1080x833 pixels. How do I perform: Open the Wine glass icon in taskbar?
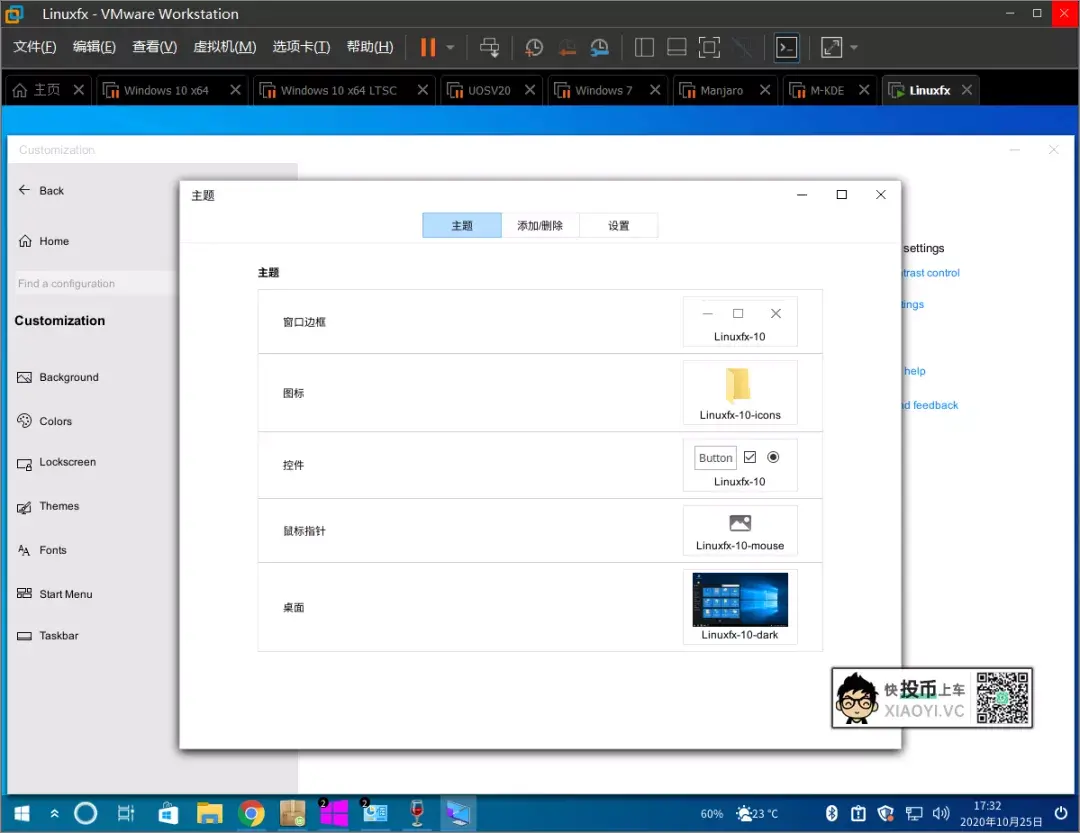click(x=416, y=814)
